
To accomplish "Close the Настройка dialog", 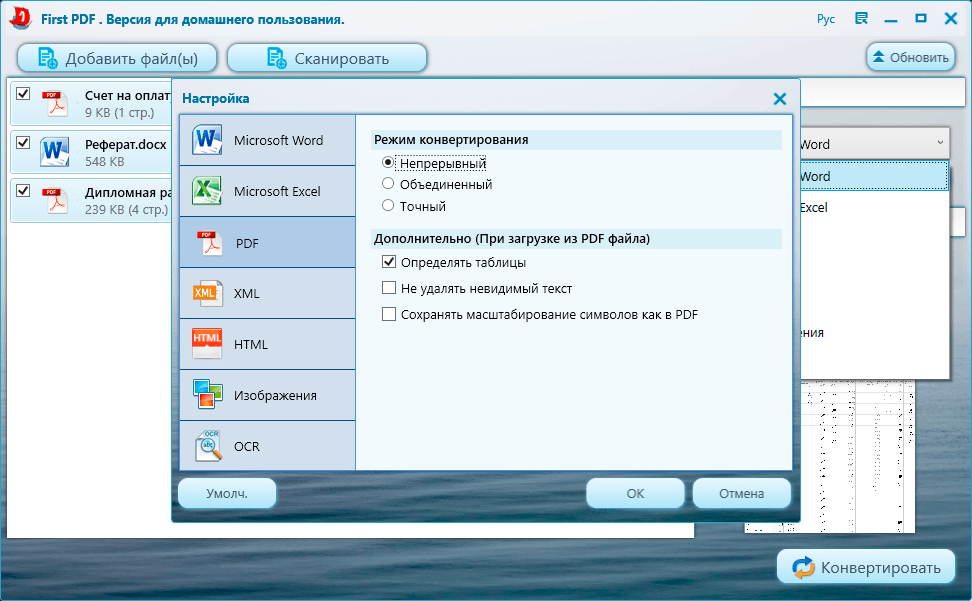I will click(x=780, y=99).
